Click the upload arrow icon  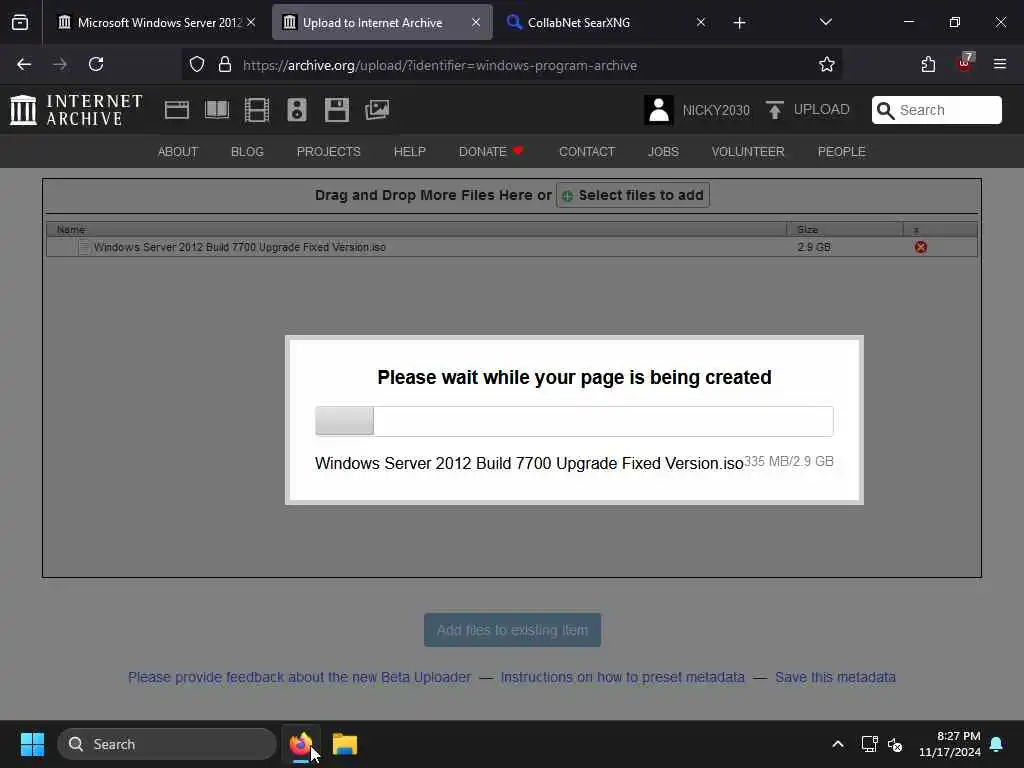[775, 110]
